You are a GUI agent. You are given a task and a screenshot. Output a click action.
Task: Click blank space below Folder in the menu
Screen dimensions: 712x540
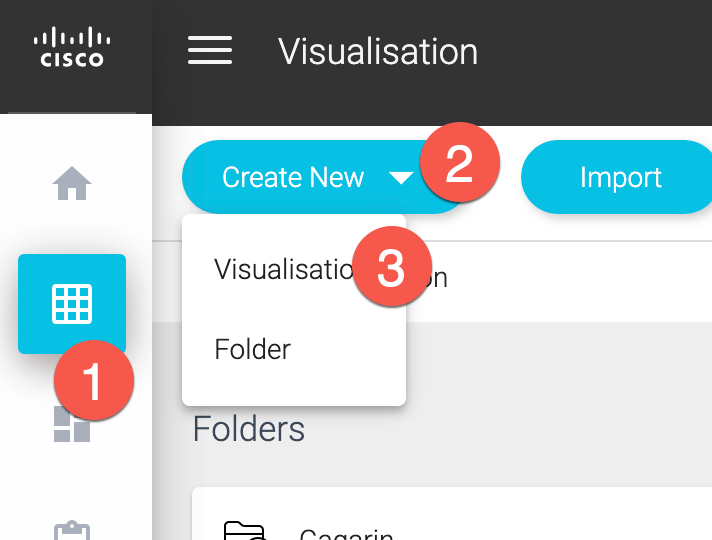[293, 388]
